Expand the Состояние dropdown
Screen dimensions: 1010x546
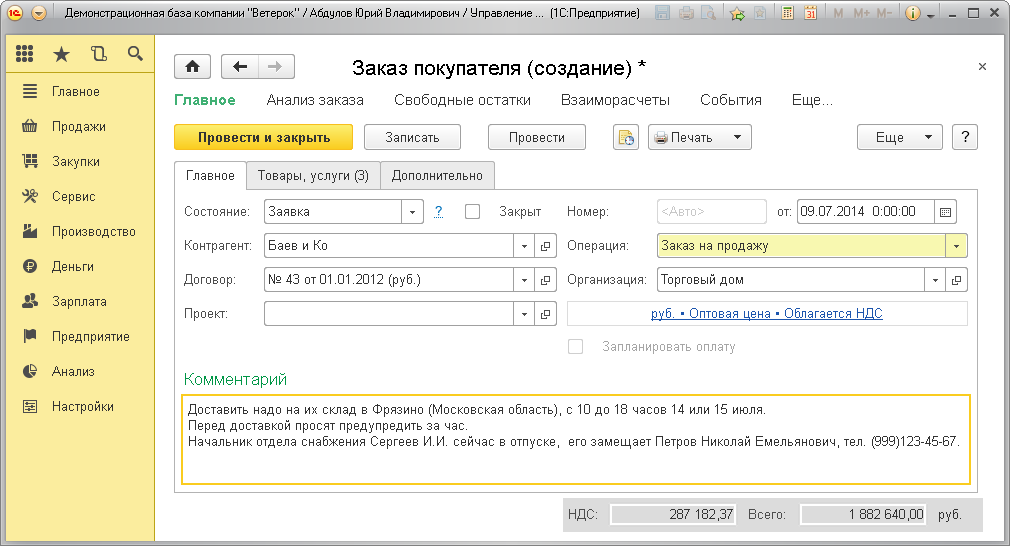click(x=412, y=211)
